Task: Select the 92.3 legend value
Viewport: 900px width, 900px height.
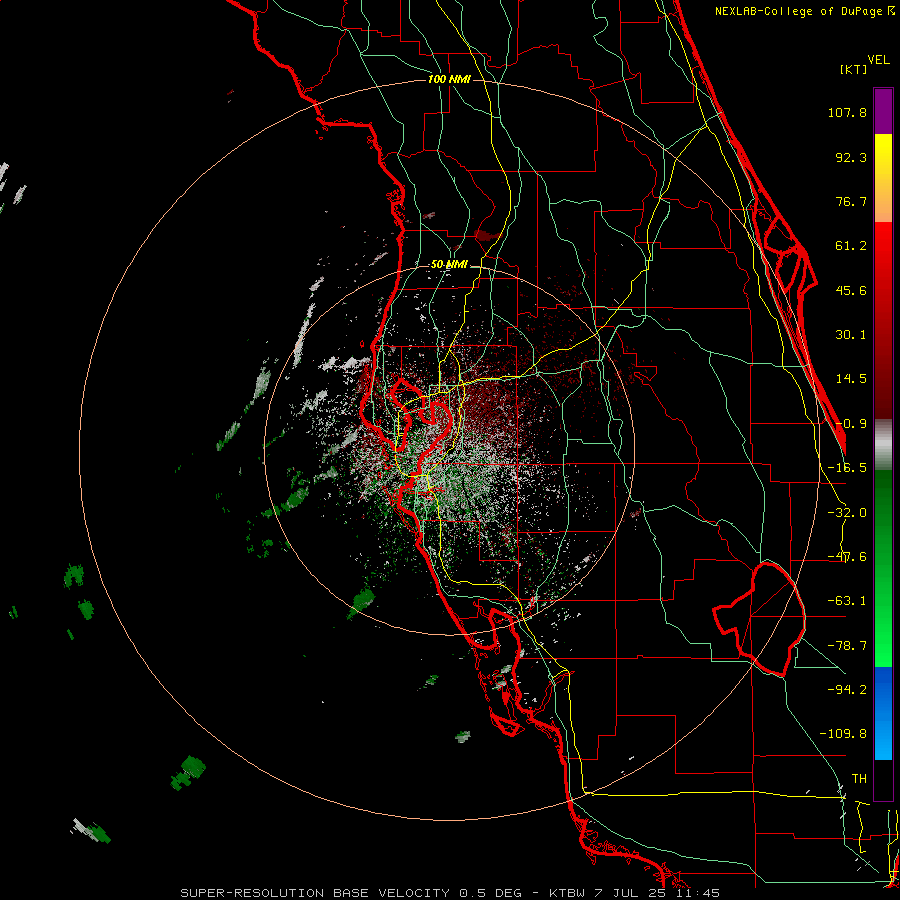Action: pyautogui.click(x=851, y=157)
